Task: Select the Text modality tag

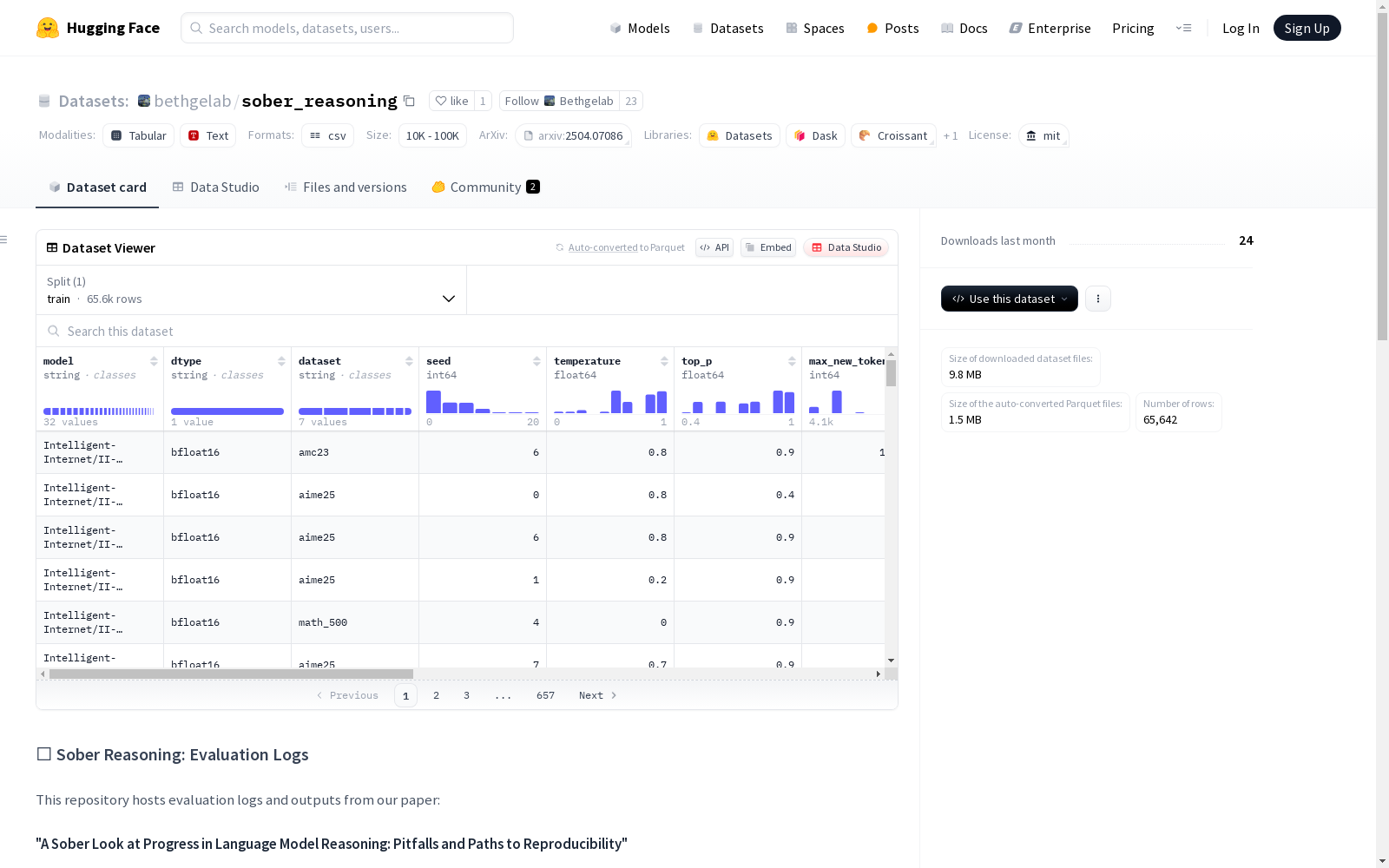Action: pos(208,135)
